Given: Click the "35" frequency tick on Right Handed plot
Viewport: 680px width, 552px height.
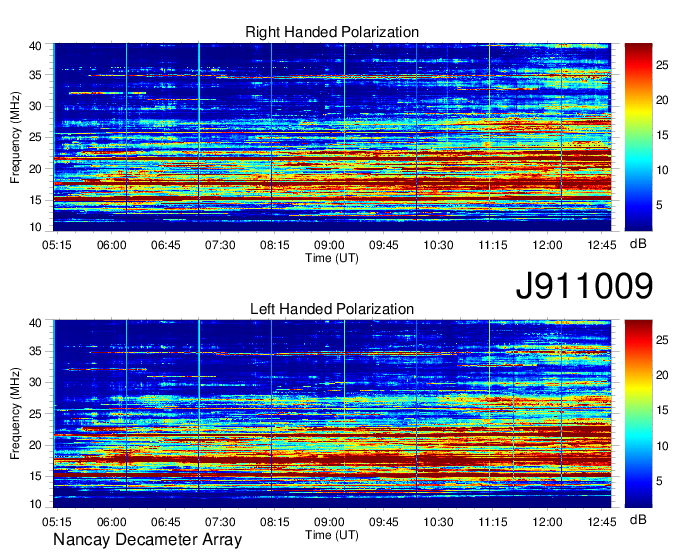Looking at the screenshot, I should click(x=35, y=75).
